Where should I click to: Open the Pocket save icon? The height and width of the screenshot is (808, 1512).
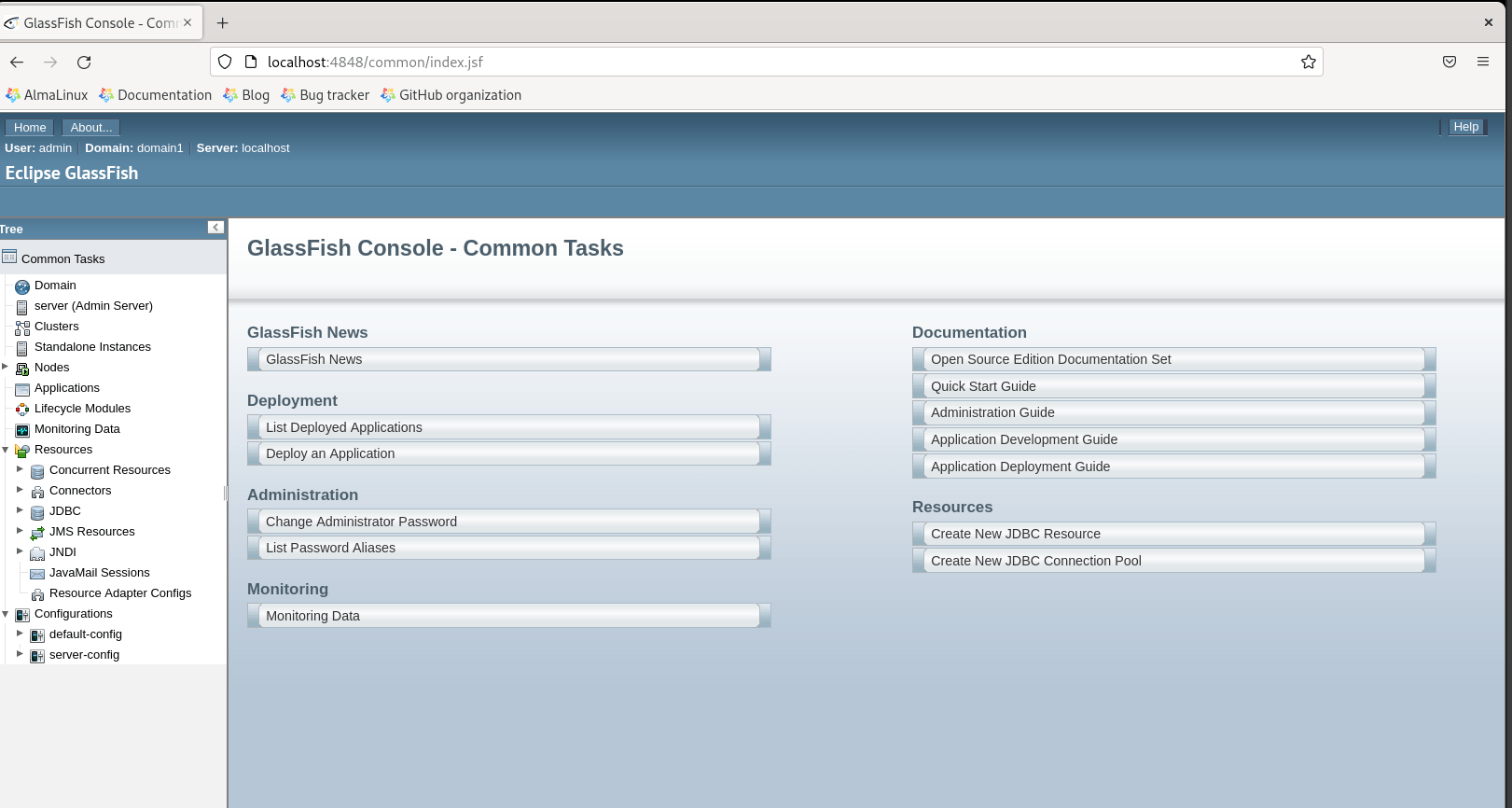coord(1450,62)
